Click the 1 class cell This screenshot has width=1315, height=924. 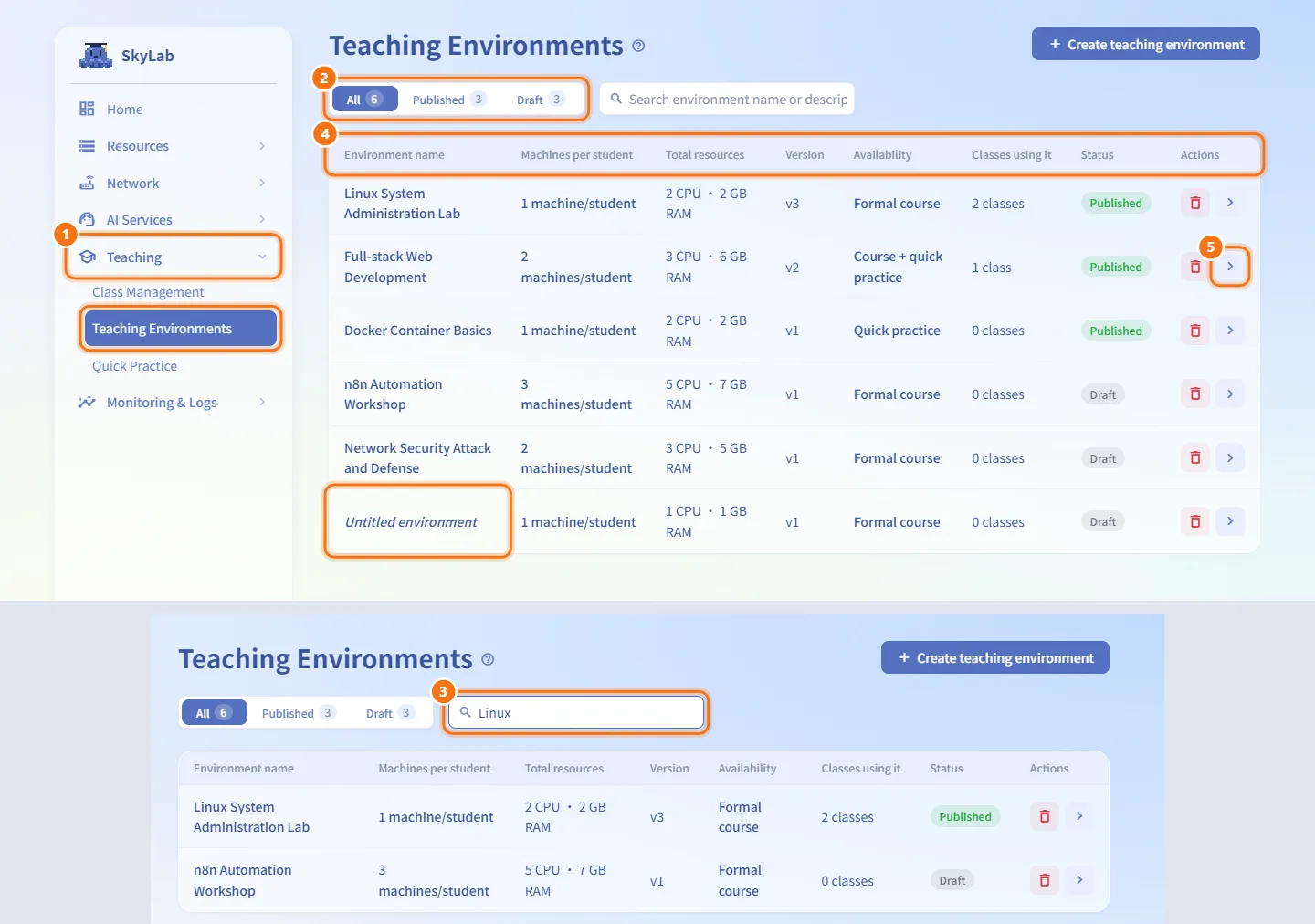pyautogui.click(x=992, y=268)
